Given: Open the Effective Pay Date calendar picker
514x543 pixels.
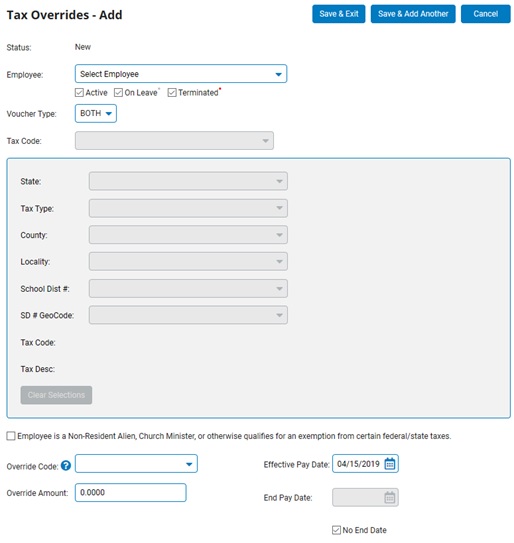Looking at the screenshot, I should (x=390, y=463).
